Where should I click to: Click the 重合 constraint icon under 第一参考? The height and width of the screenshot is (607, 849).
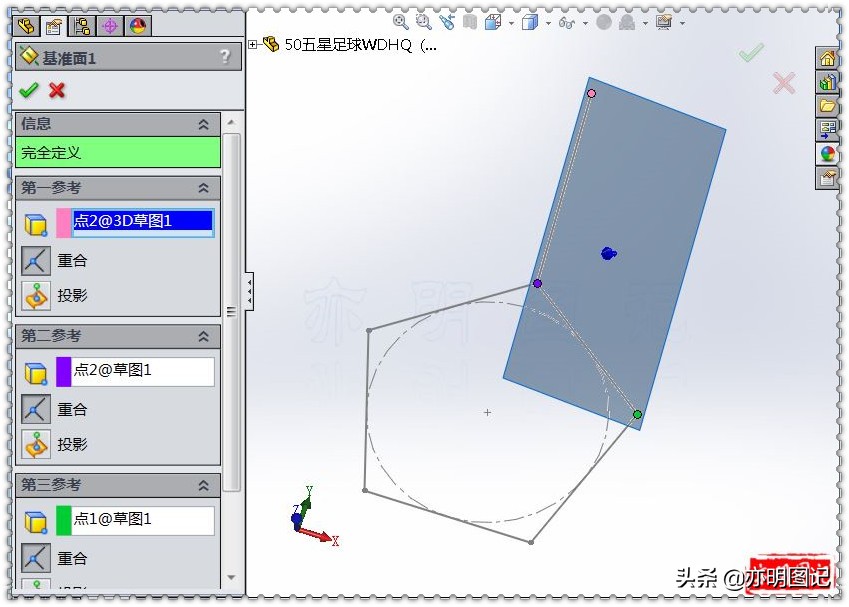point(35,260)
